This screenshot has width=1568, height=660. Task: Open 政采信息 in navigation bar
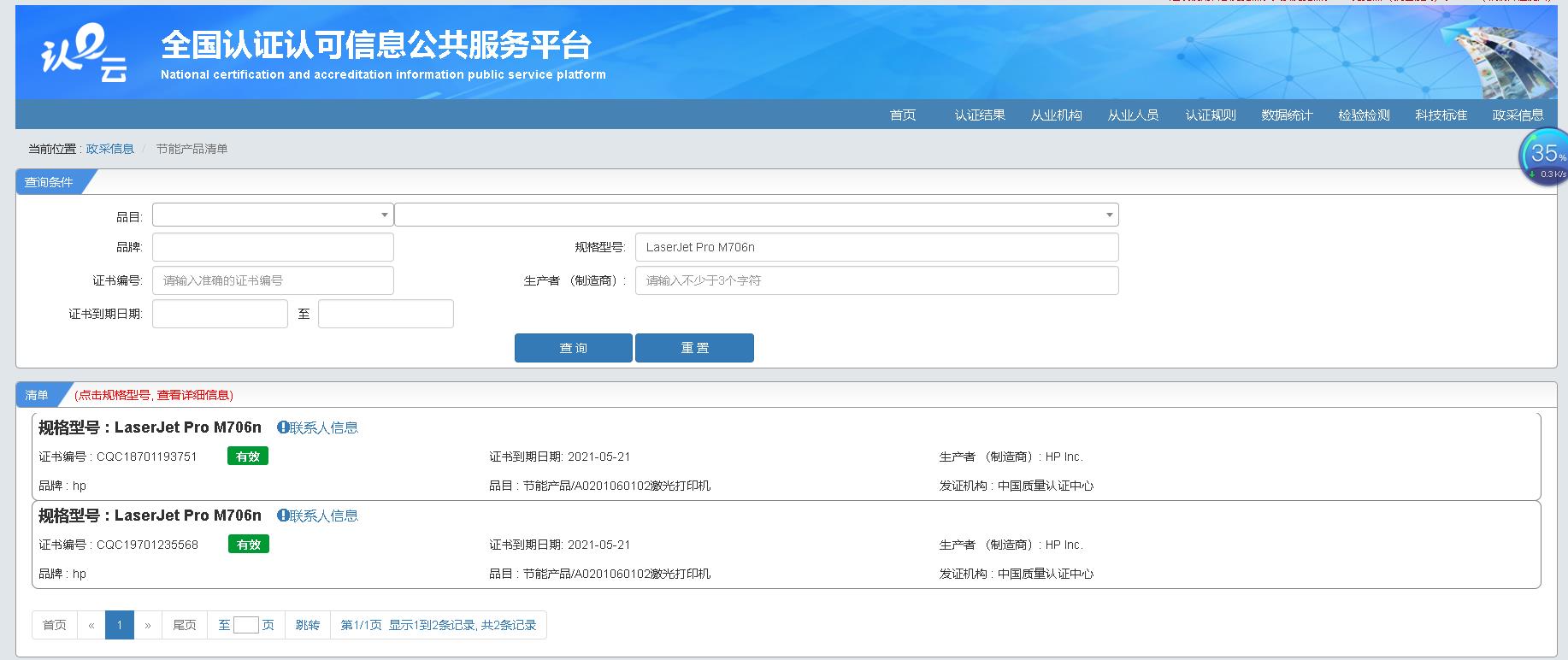pos(1518,115)
